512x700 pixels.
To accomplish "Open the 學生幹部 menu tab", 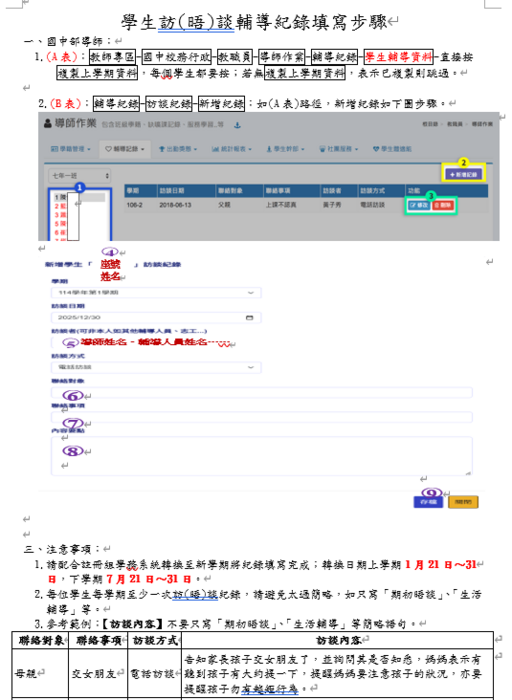I will 285,149.
